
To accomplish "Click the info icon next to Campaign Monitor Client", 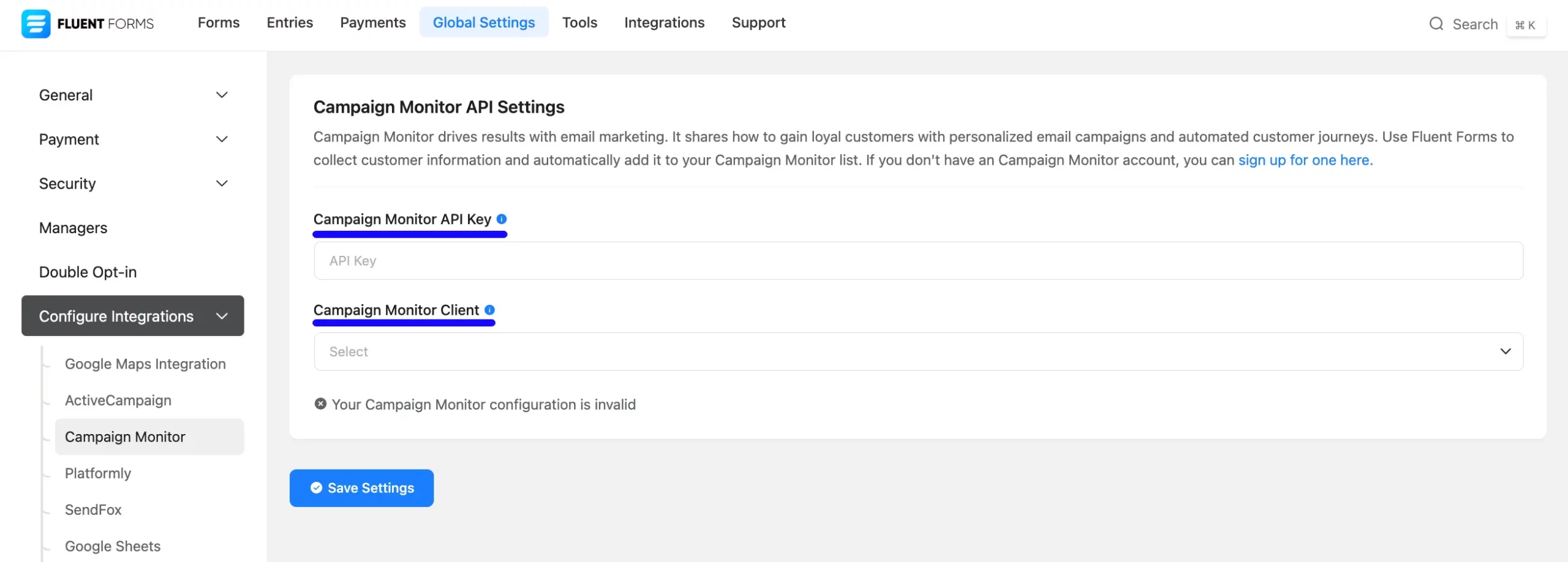I will pyautogui.click(x=489, y=310).
